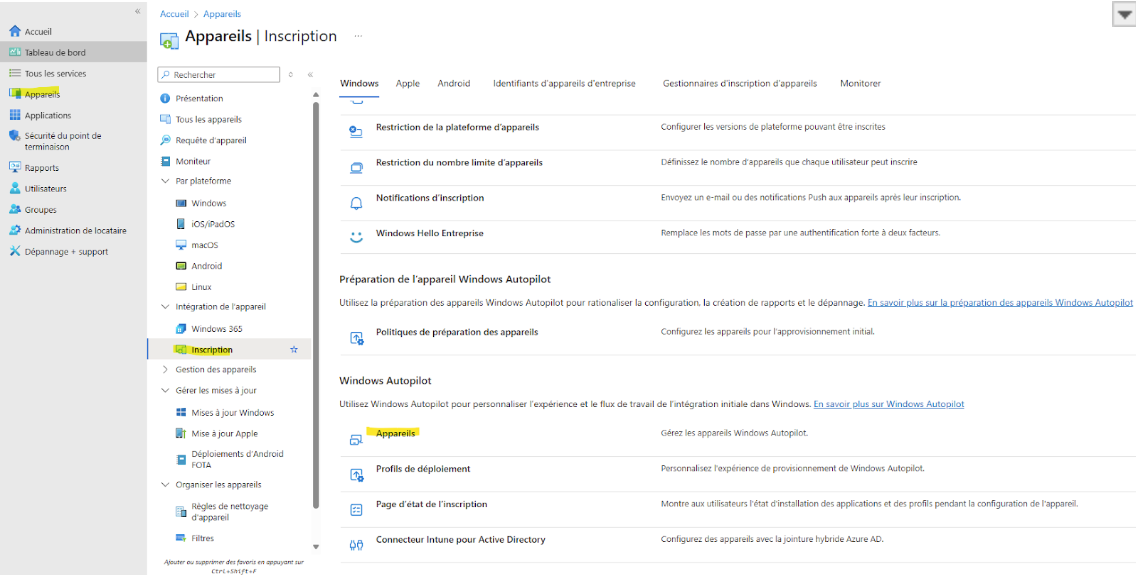This screenshot has height=575, width=1136.
Task: Open the dropdown arrow at top right
Action: click(x=1123, y=13)
